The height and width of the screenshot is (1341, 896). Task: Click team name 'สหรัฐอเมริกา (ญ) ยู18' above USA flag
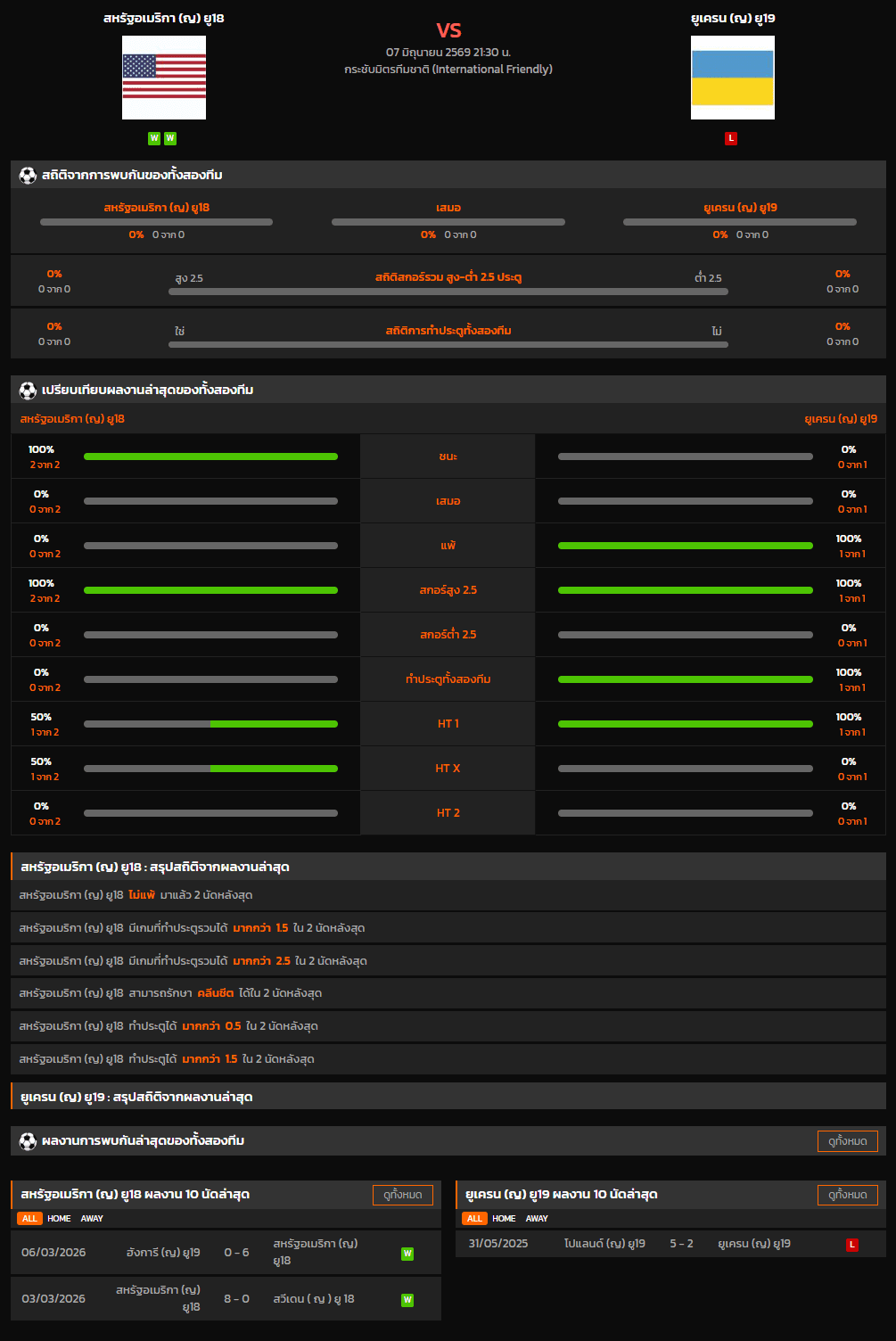point(164,18)
